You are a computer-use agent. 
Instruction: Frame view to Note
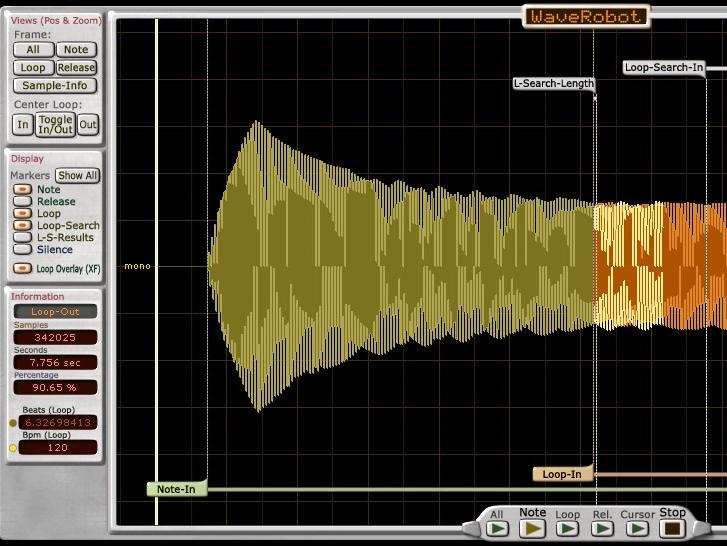point(76,50)
